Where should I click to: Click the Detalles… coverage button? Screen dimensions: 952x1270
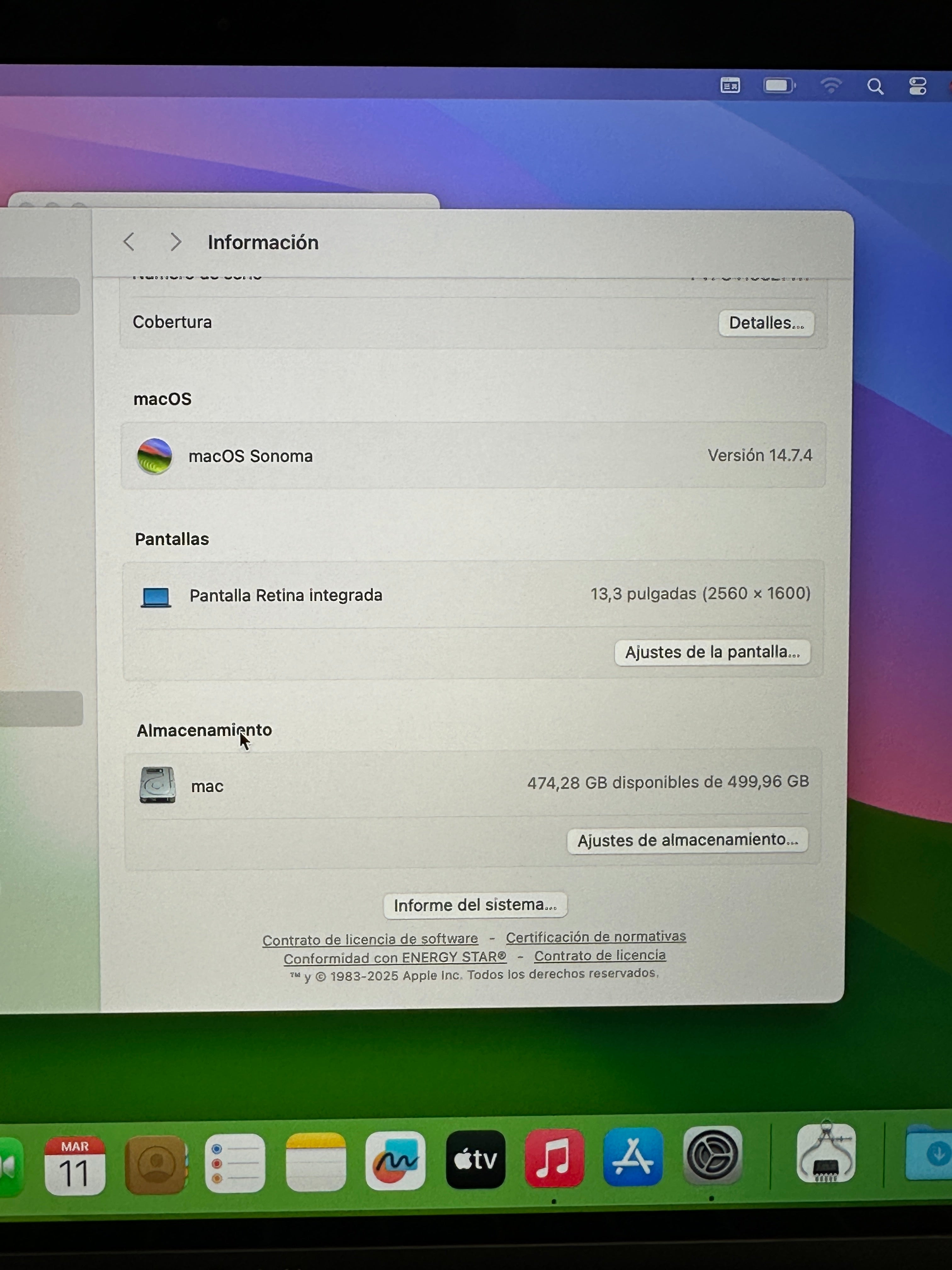(x=766, y=323)
